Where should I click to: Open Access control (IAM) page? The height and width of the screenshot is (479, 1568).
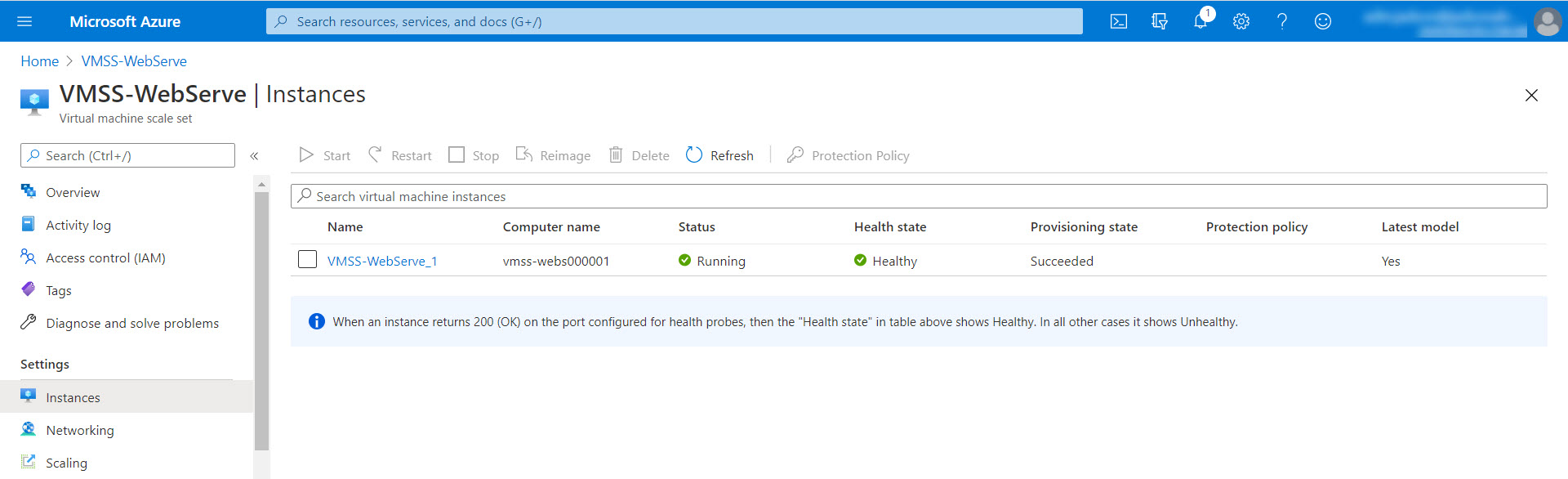click(x=105, y=257)
